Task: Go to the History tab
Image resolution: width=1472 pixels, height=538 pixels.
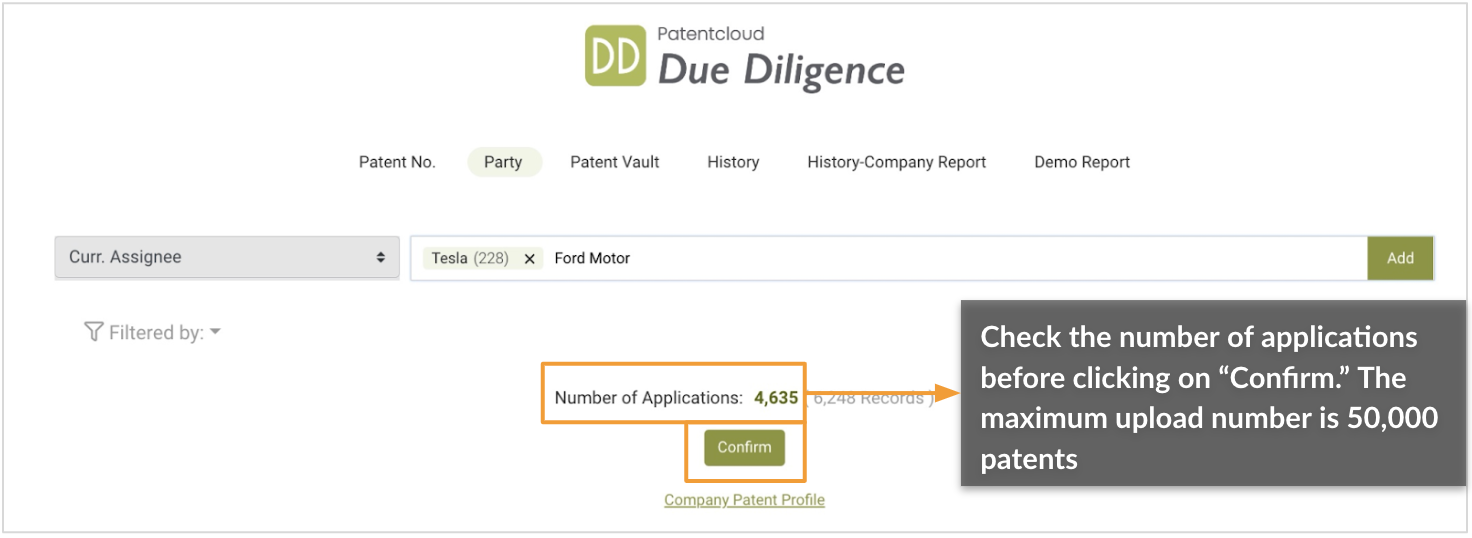Action: tap(733, 162)
